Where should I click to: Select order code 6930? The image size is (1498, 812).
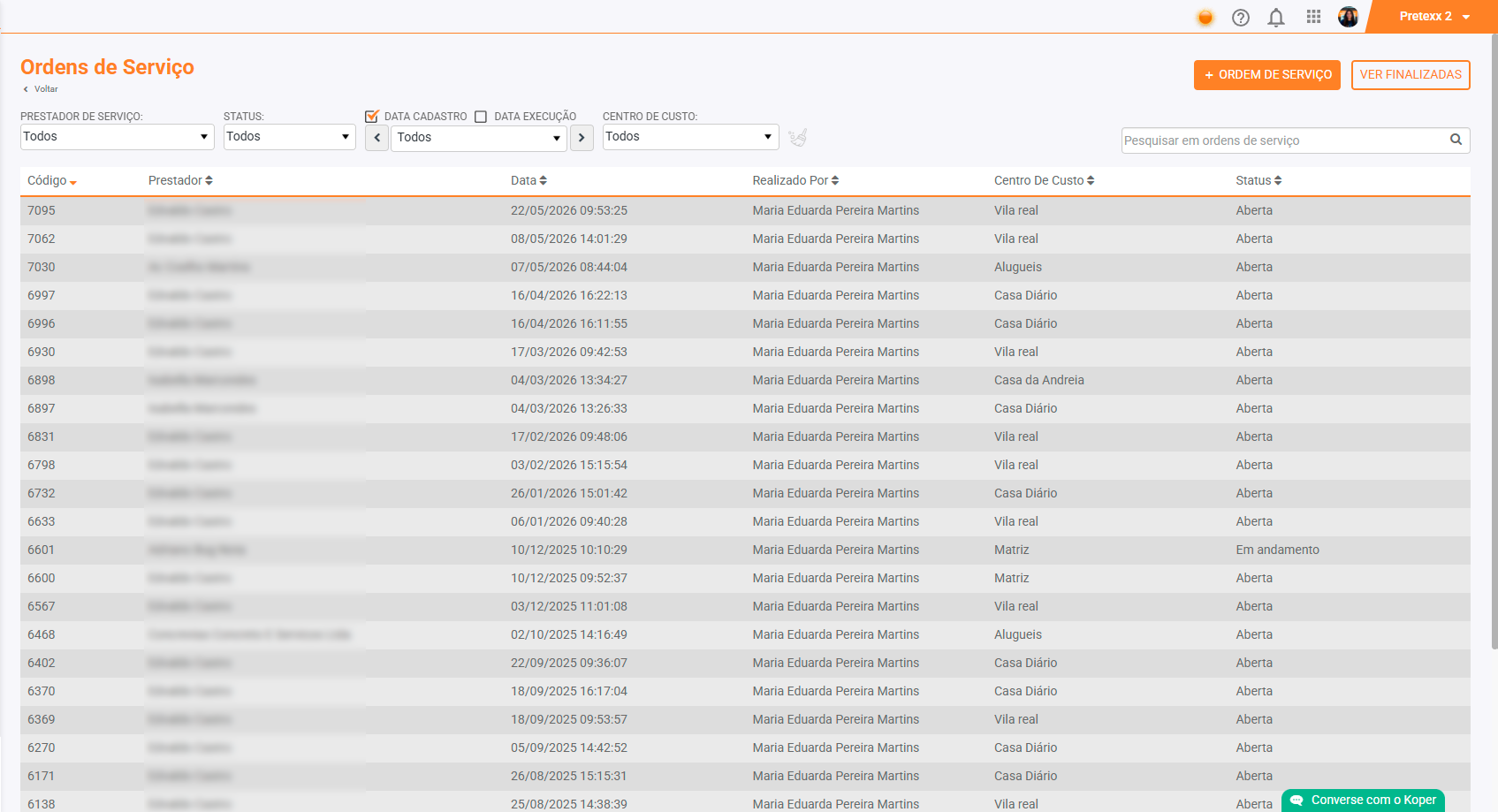(x=41, y=352)
